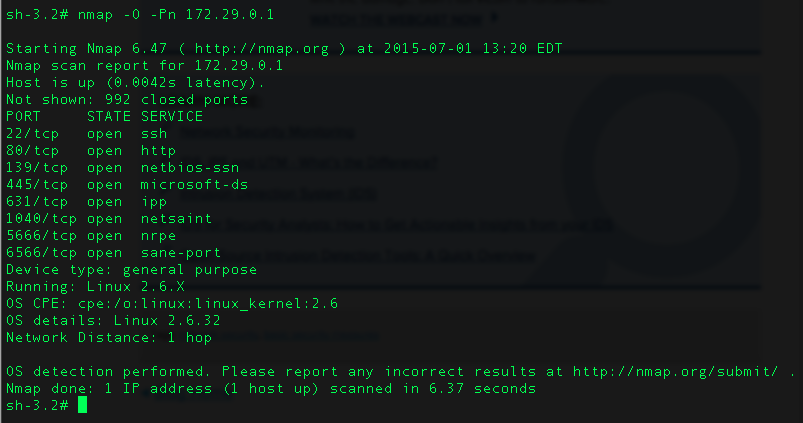Select the 631/tcp ipp line
Viewport: 803px width, 423px height.
click(87, 202)
